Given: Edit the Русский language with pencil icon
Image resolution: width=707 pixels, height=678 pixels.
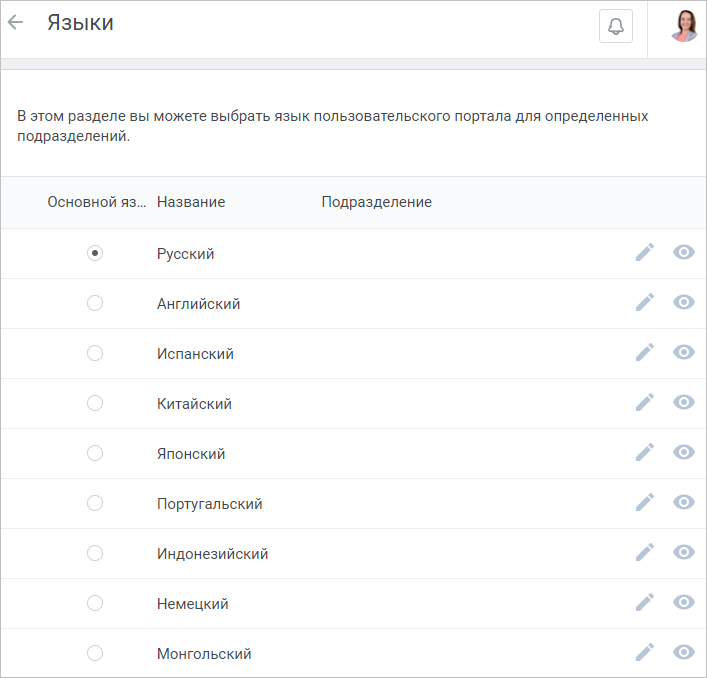Looking at the screenshot, I should pos(645,252).
